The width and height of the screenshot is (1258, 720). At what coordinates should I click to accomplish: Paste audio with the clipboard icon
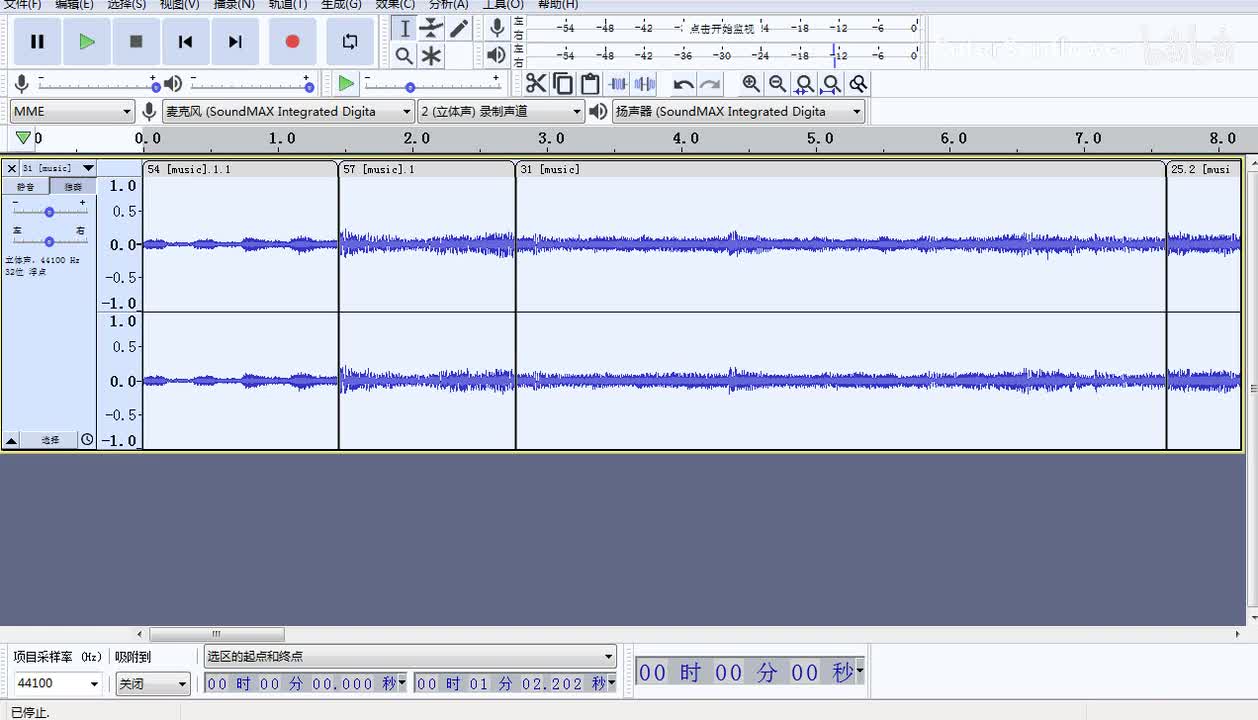590,84
